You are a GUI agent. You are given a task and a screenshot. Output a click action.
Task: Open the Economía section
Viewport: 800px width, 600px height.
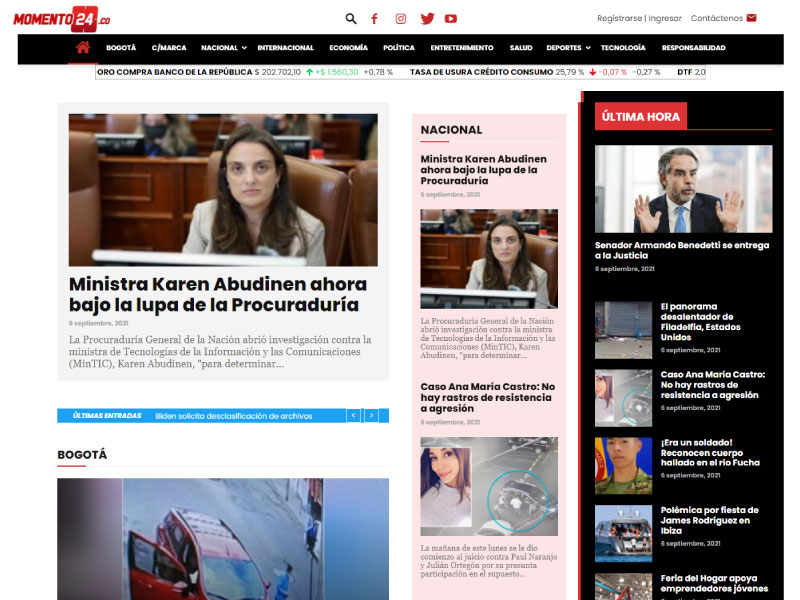click(x=348, y=47)
